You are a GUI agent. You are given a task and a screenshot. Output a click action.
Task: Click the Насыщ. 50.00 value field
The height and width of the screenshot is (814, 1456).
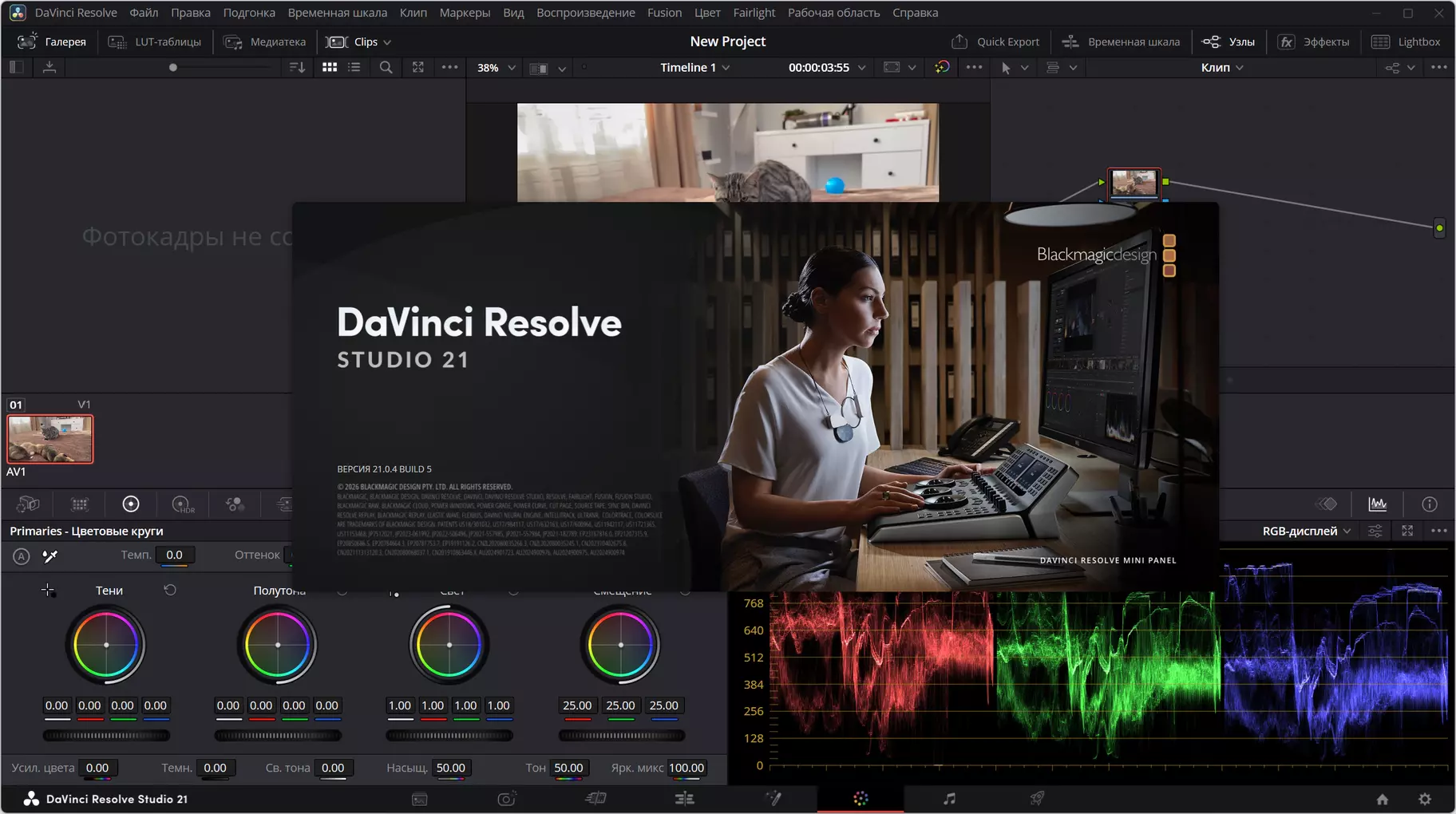pos(451,768)
